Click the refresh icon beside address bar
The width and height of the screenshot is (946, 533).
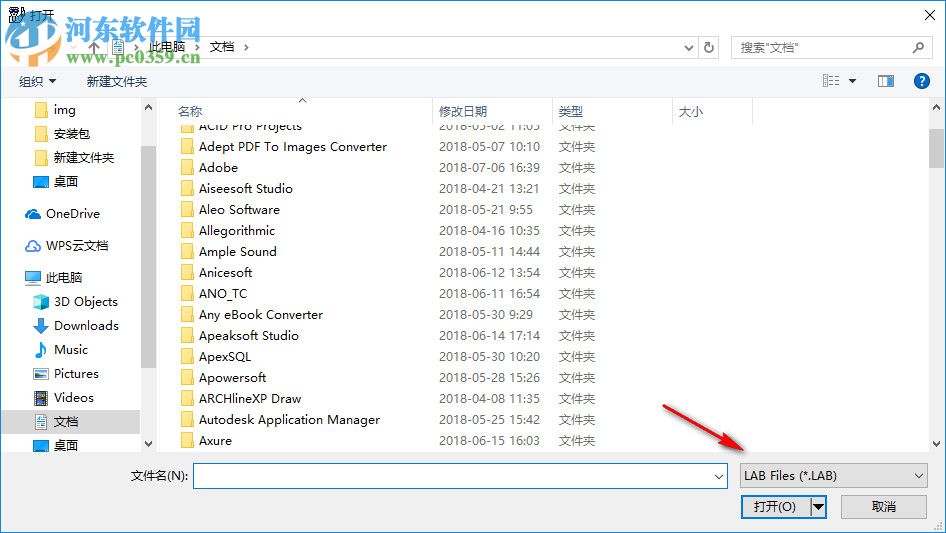(x=709, y=47)
